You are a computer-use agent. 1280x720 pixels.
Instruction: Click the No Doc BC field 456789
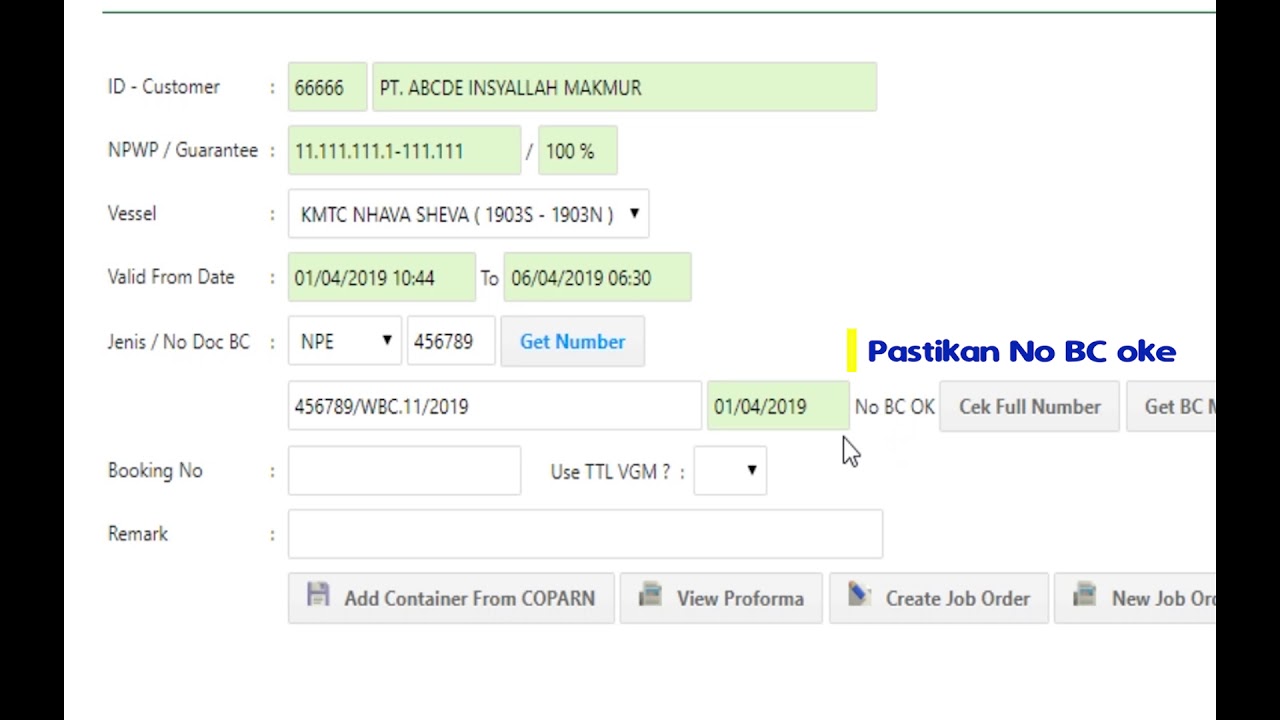click(450, 341)
